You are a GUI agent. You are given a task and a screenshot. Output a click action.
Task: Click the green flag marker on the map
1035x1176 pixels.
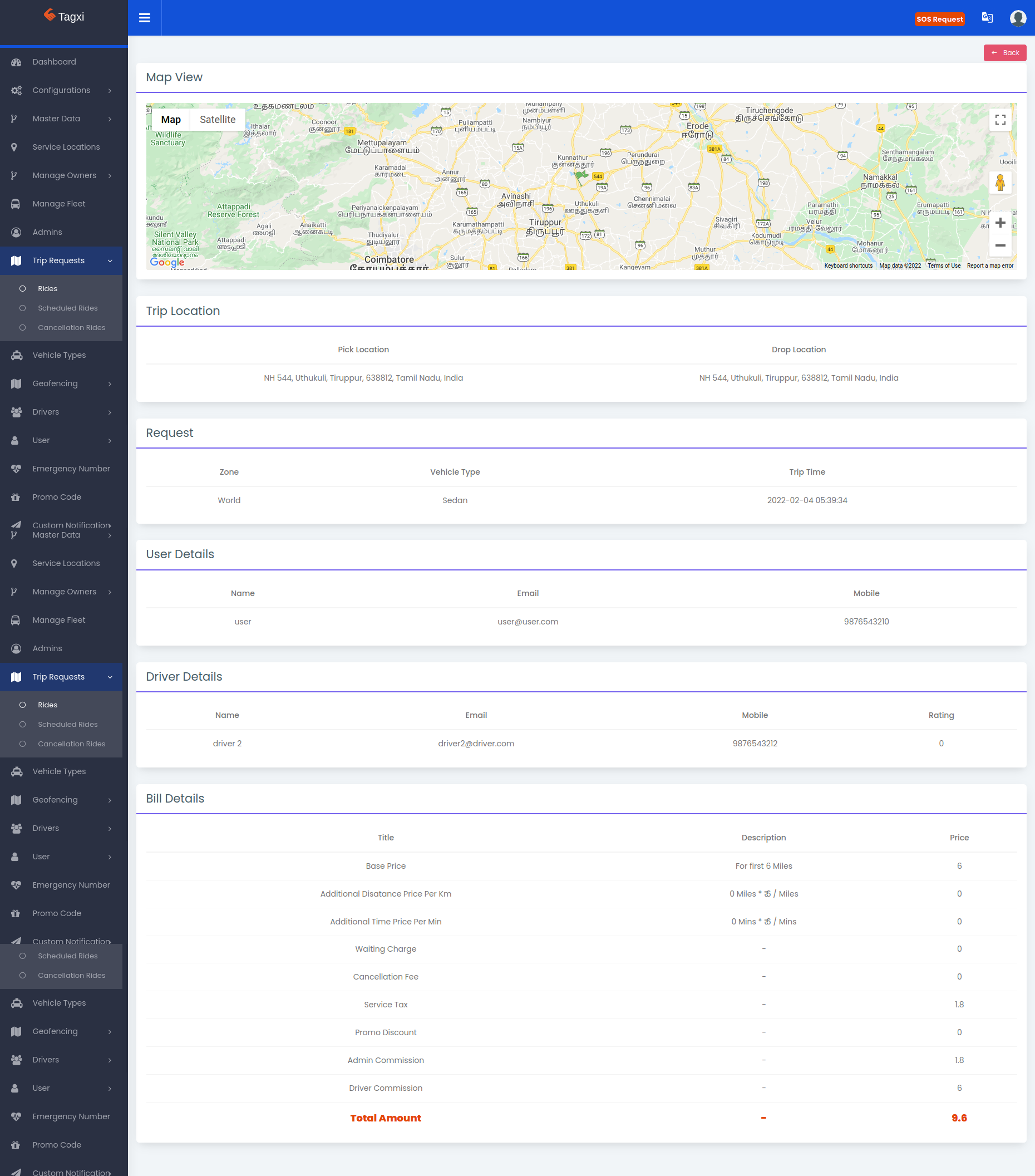[x=581, y=175]
